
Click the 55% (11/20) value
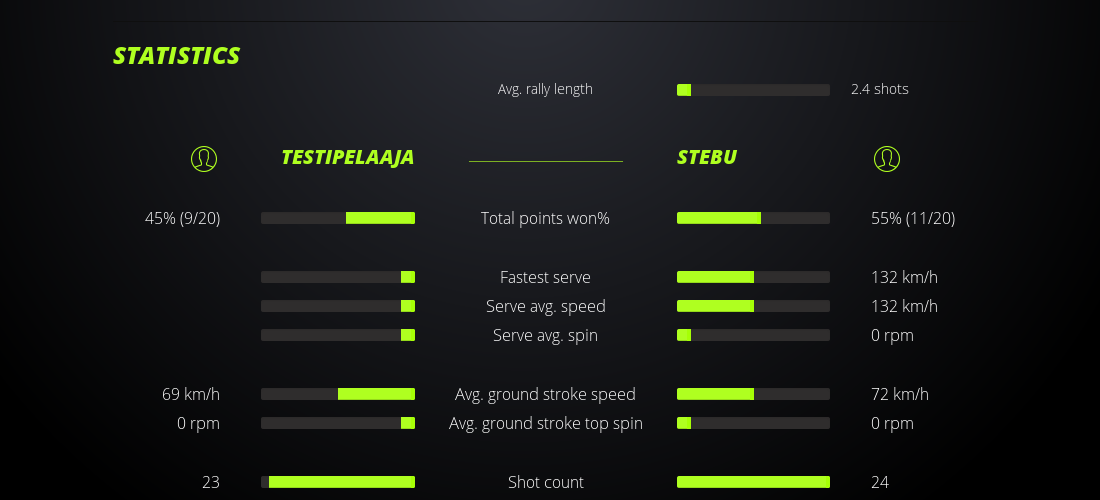pyautogui.click(x=913, y=218)
